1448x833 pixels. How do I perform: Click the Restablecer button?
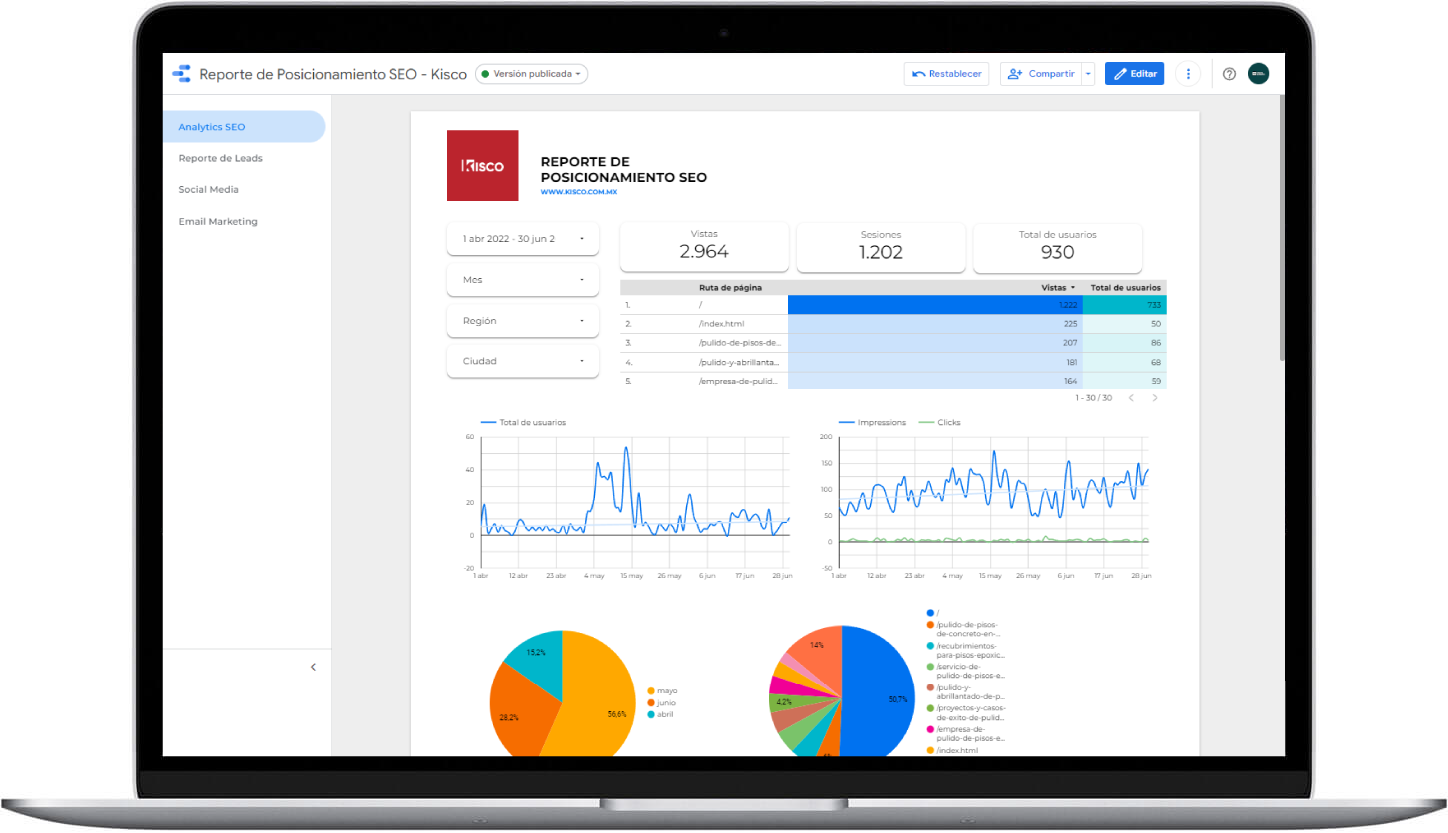click(946, 74)
